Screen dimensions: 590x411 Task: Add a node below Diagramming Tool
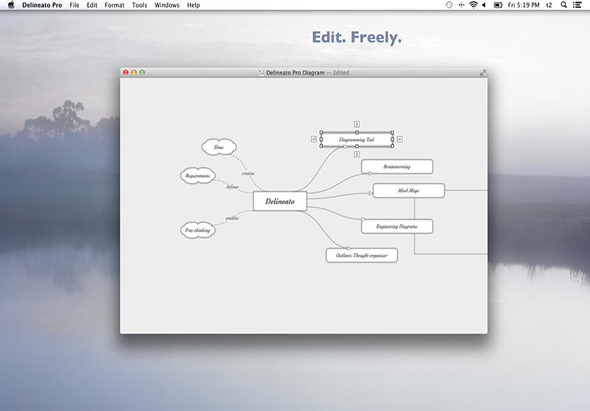point(357,154)
